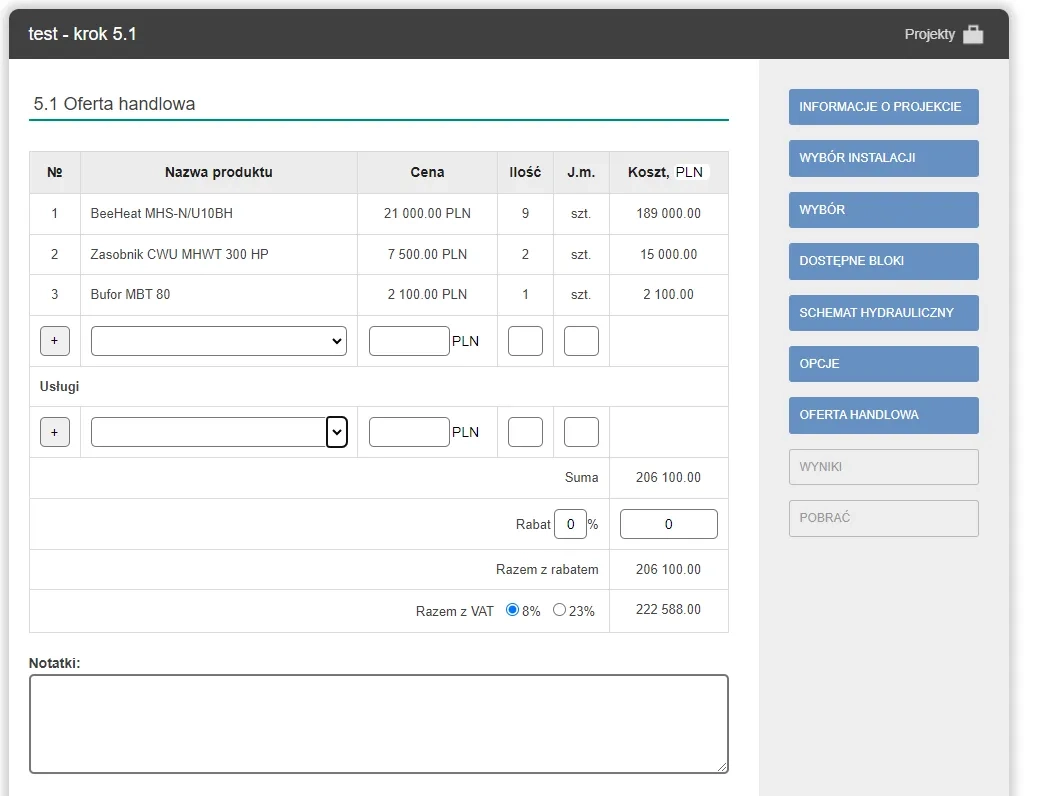
Task: Open the Usługi service dropdown
Action: 218,432
